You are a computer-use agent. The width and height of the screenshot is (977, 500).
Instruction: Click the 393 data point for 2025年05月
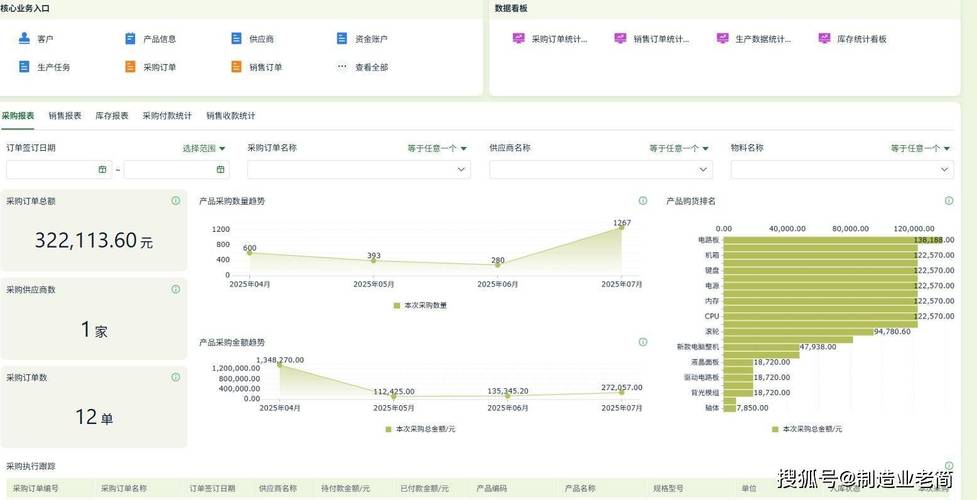click(x=374, y=260)
